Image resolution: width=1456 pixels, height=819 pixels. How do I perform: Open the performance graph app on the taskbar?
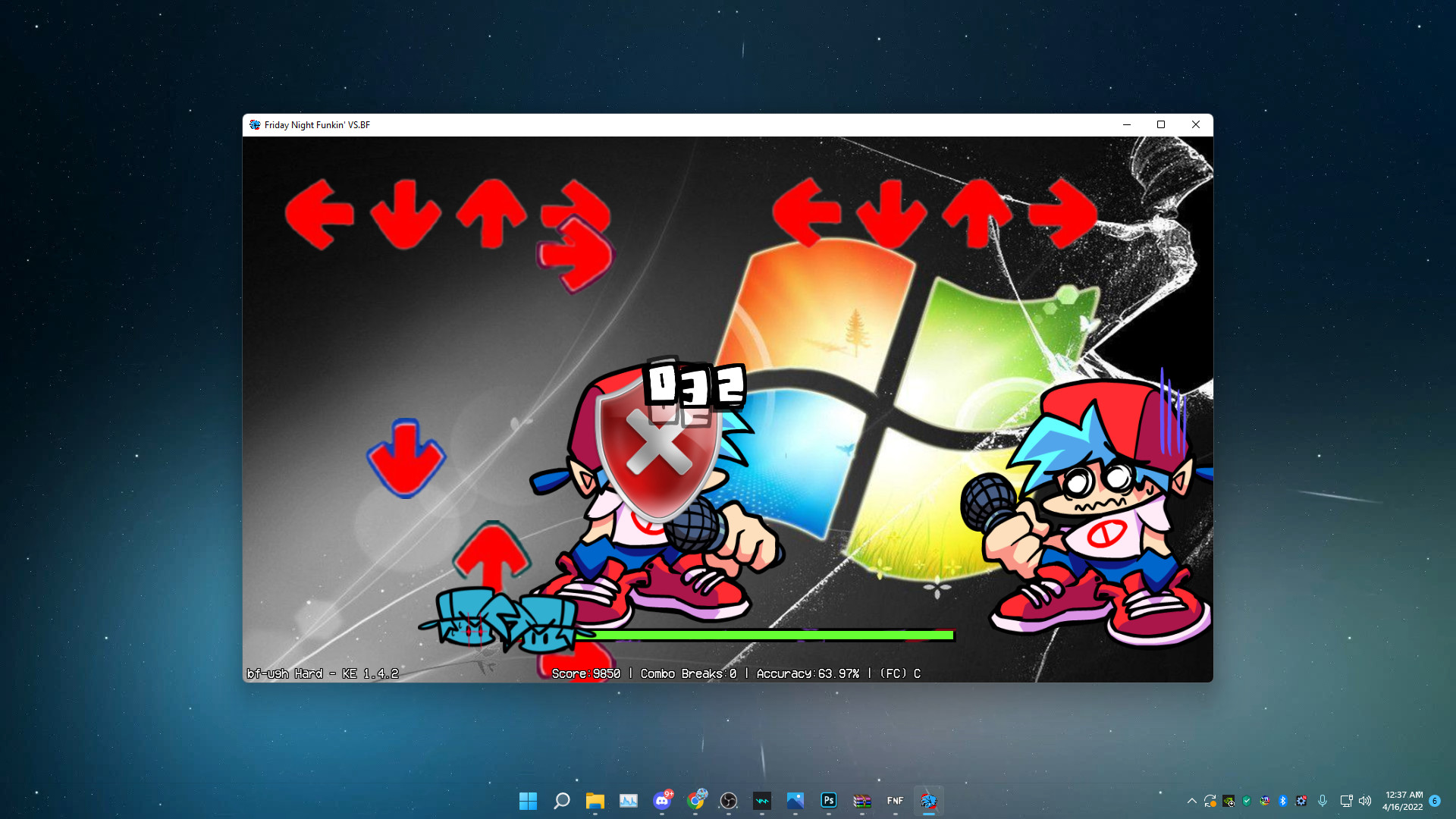point(628,801)
